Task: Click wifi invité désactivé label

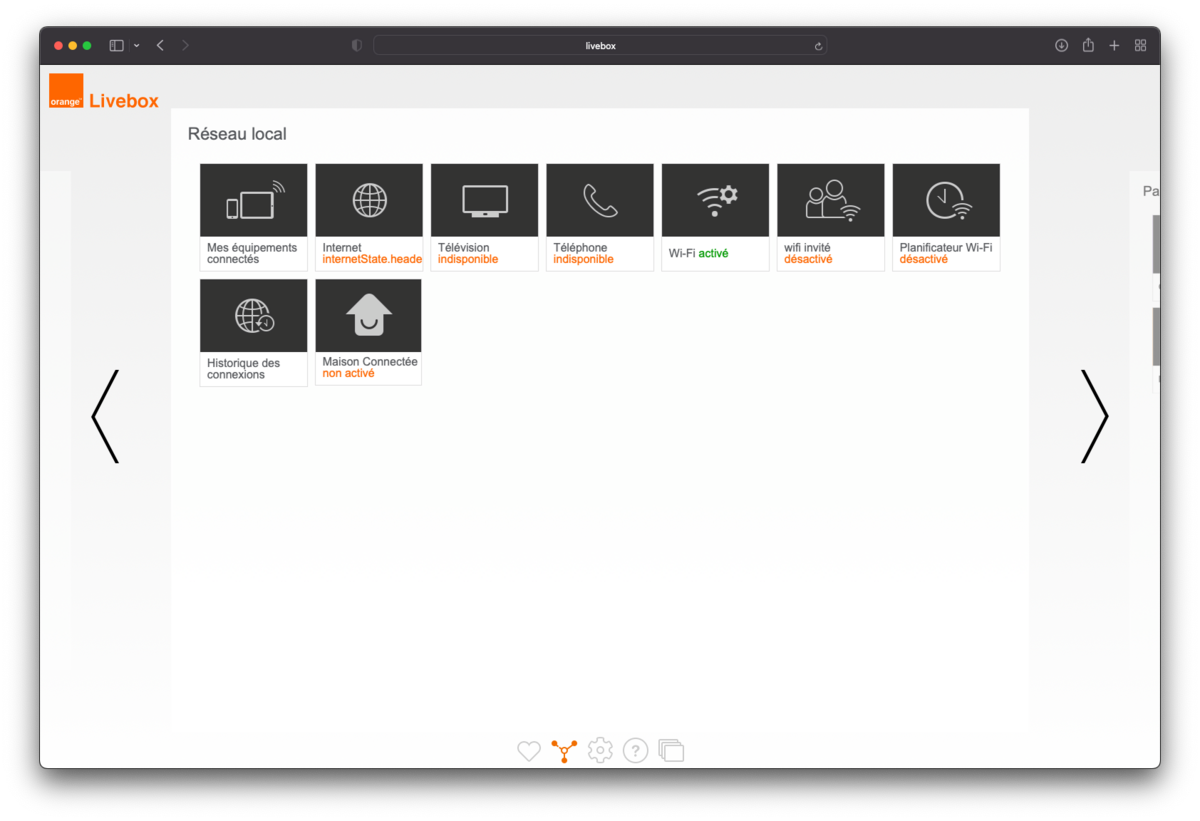Action: coord(809,254)
